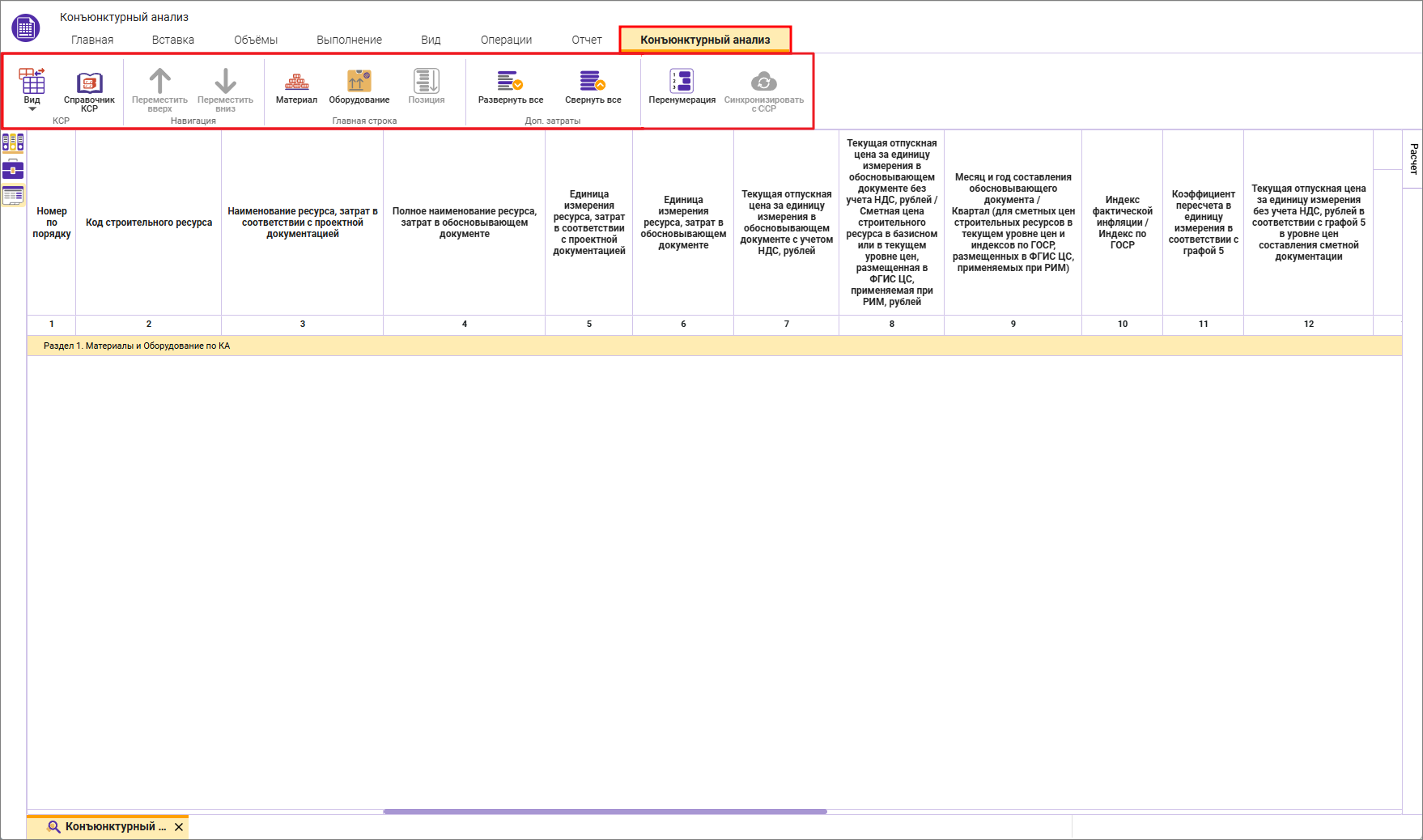Open the Справочник КСР reference

(x=89, y=89)
